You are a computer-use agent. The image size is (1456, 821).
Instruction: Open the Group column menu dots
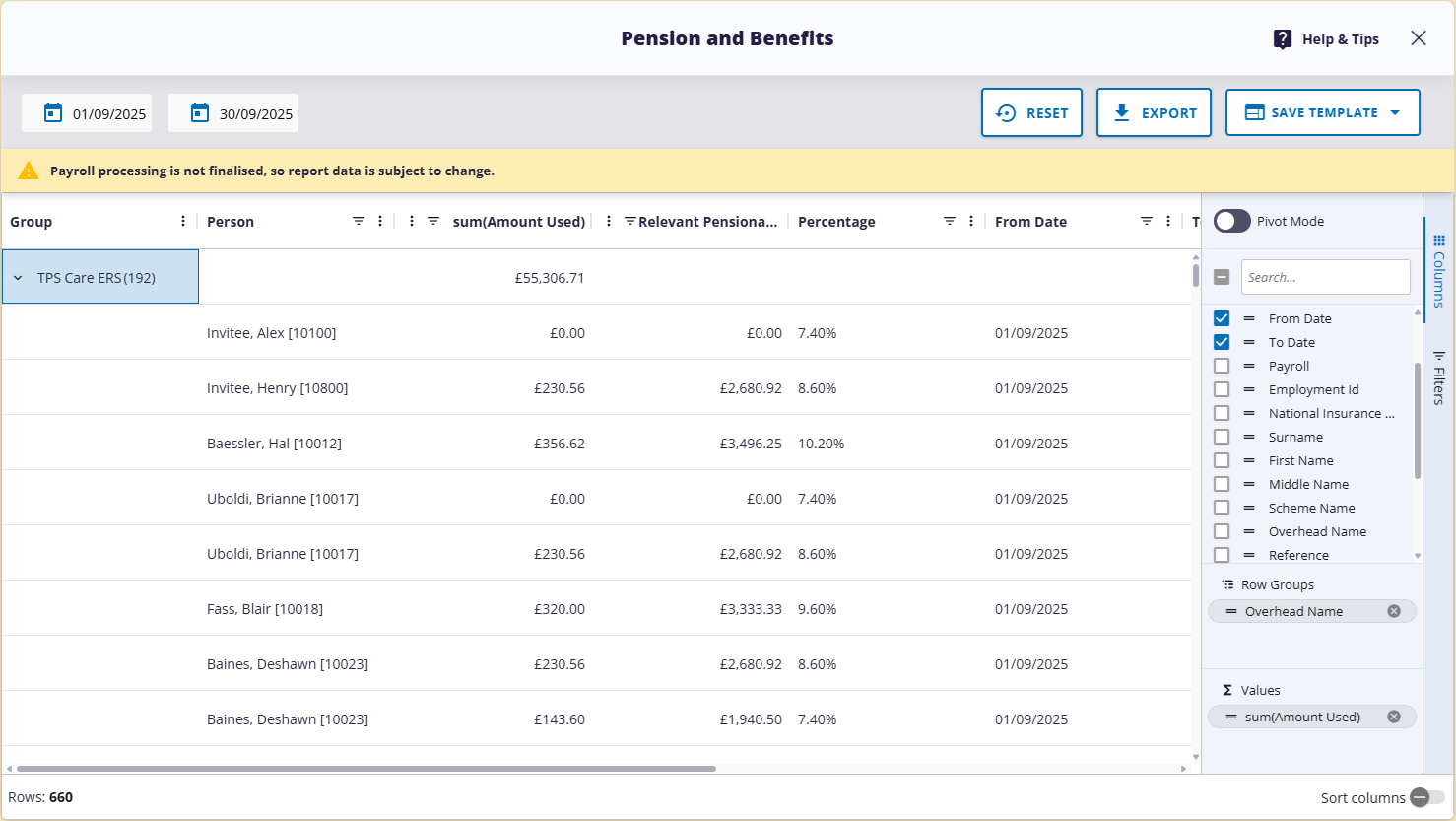click(183, 222)
